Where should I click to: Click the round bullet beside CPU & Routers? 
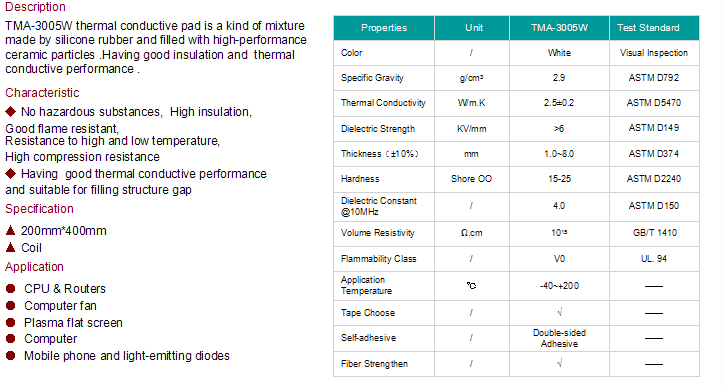tap(11, 288)
